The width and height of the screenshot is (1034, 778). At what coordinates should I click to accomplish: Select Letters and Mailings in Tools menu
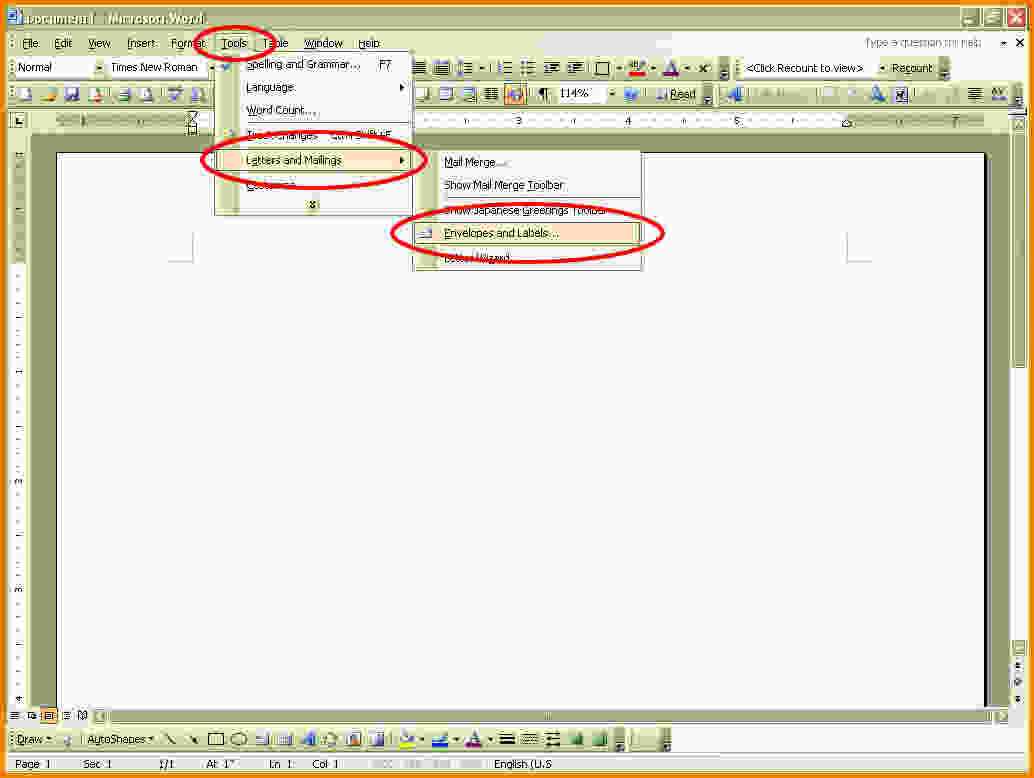(x=313, y=160)
